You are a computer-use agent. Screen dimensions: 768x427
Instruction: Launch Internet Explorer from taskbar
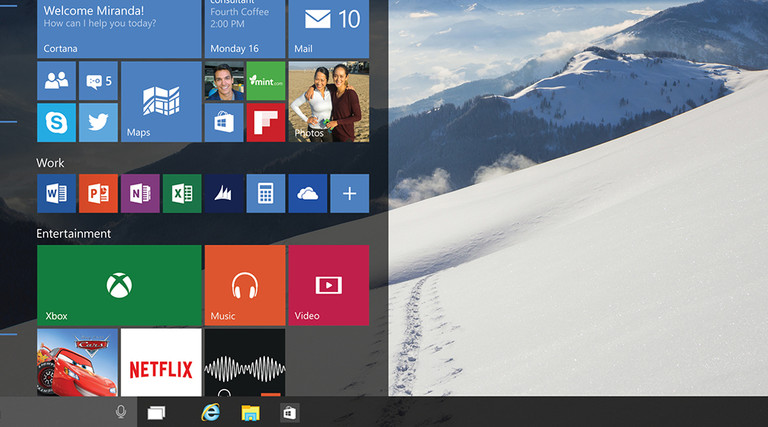click(211, 412)
